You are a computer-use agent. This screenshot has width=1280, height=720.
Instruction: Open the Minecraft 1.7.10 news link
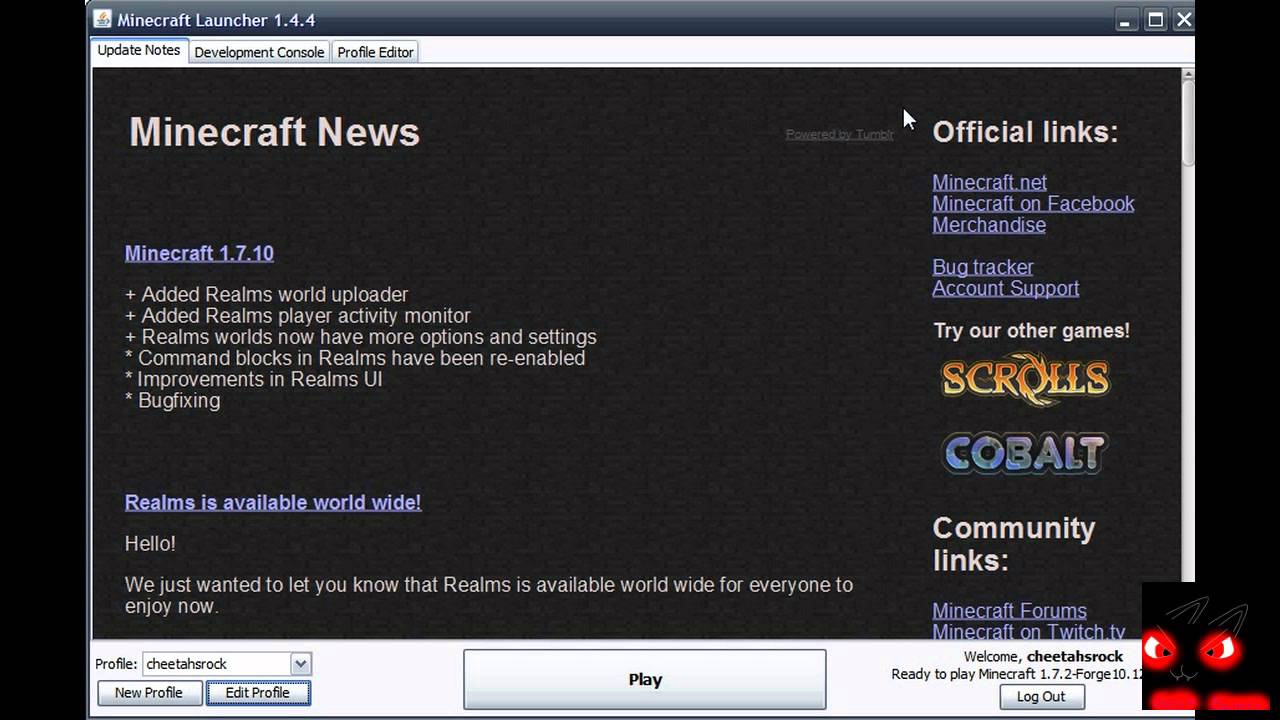(199, 253)
